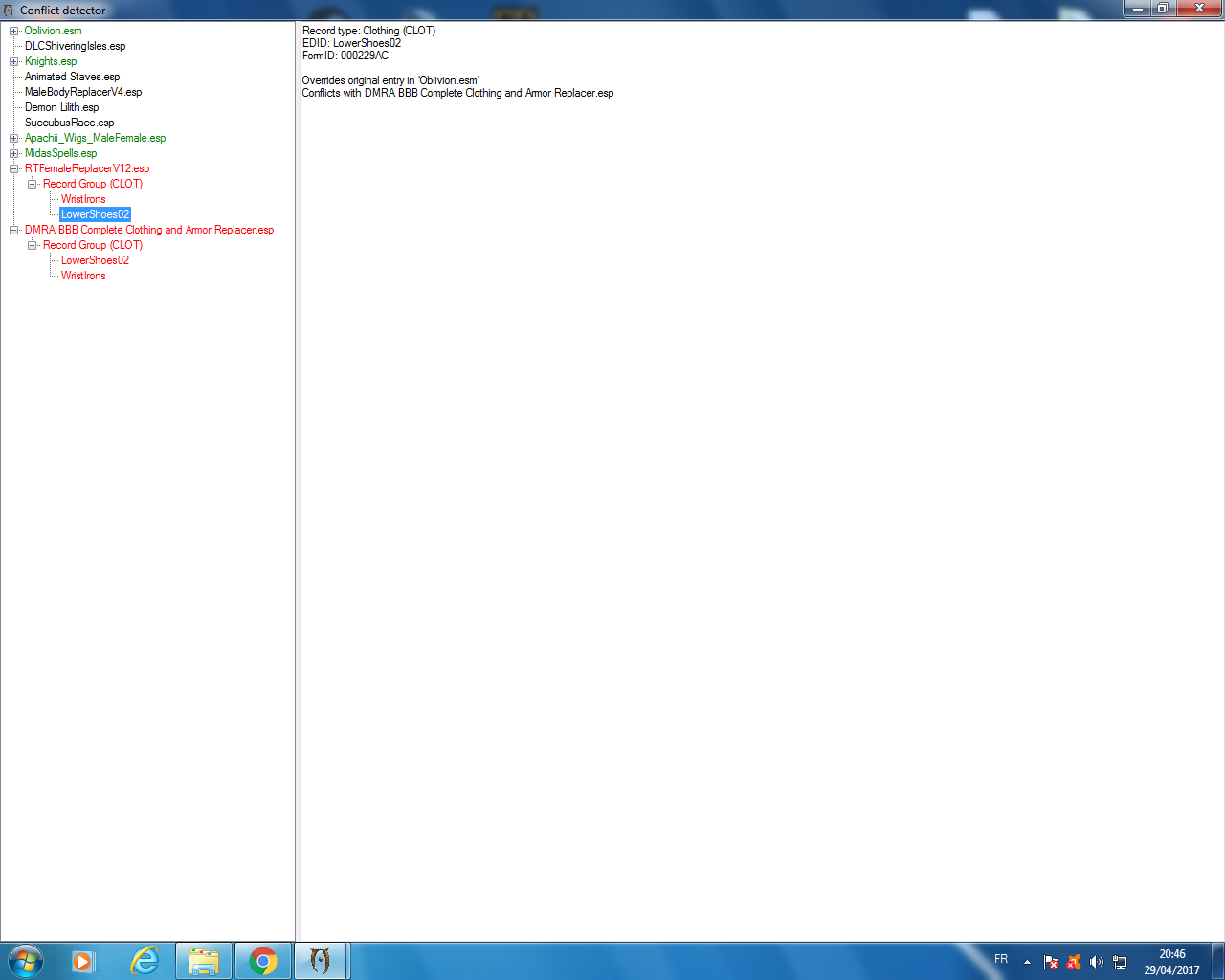The width and height of the screenshot is (1225, 980).
Task: Collapse the RTFemaleReplacerV12.esp node
Action: tap(14, 168)
